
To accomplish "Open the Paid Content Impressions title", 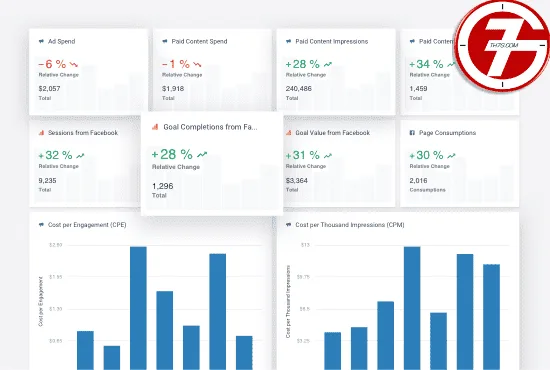I will [x=332, y=41].
